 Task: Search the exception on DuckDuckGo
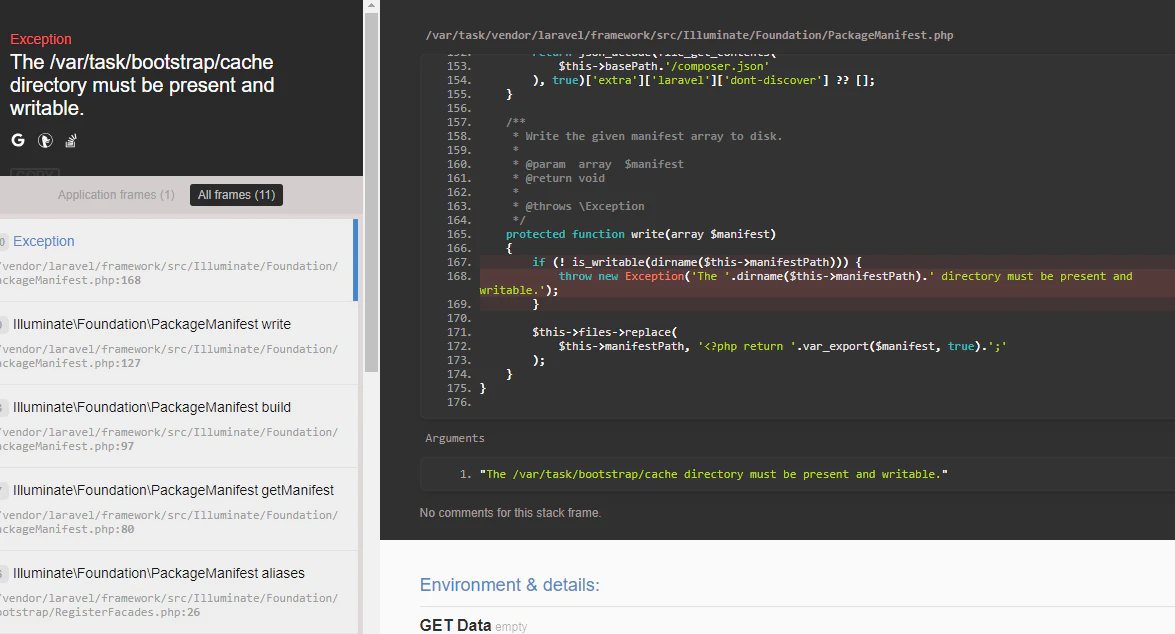pyautogui.click(x=45, y=140)
